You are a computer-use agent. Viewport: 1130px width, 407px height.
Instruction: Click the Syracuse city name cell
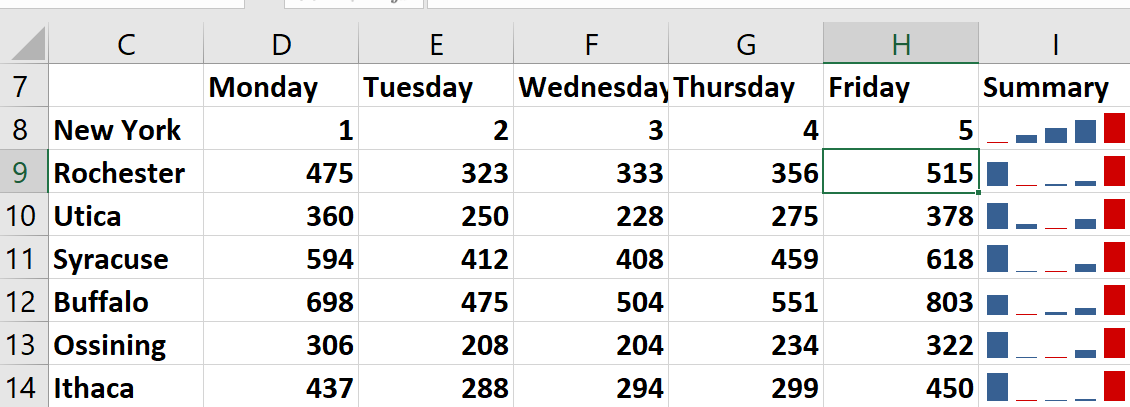(x=126, y=259)
